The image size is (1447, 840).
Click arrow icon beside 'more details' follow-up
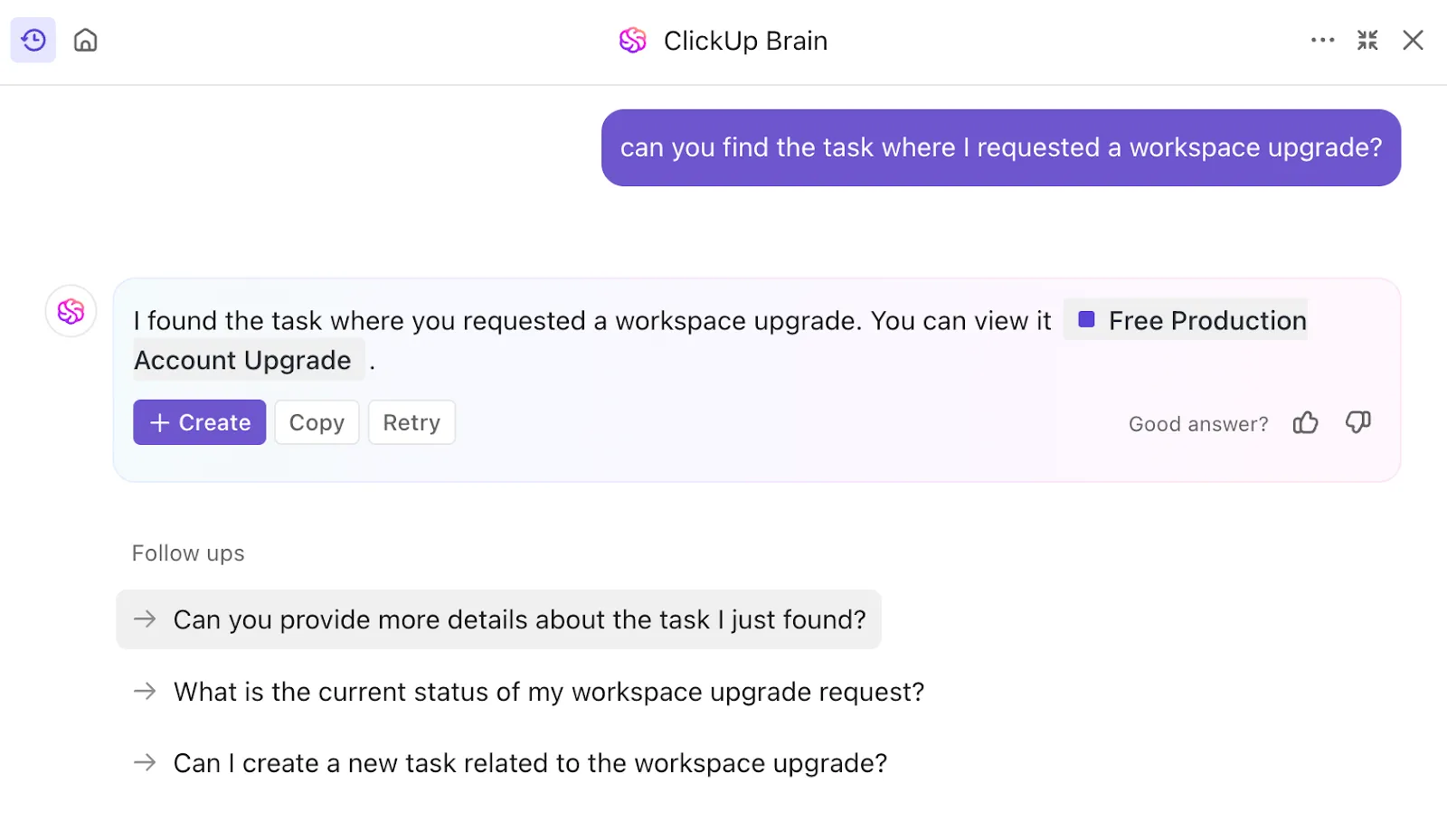(145, 619)
